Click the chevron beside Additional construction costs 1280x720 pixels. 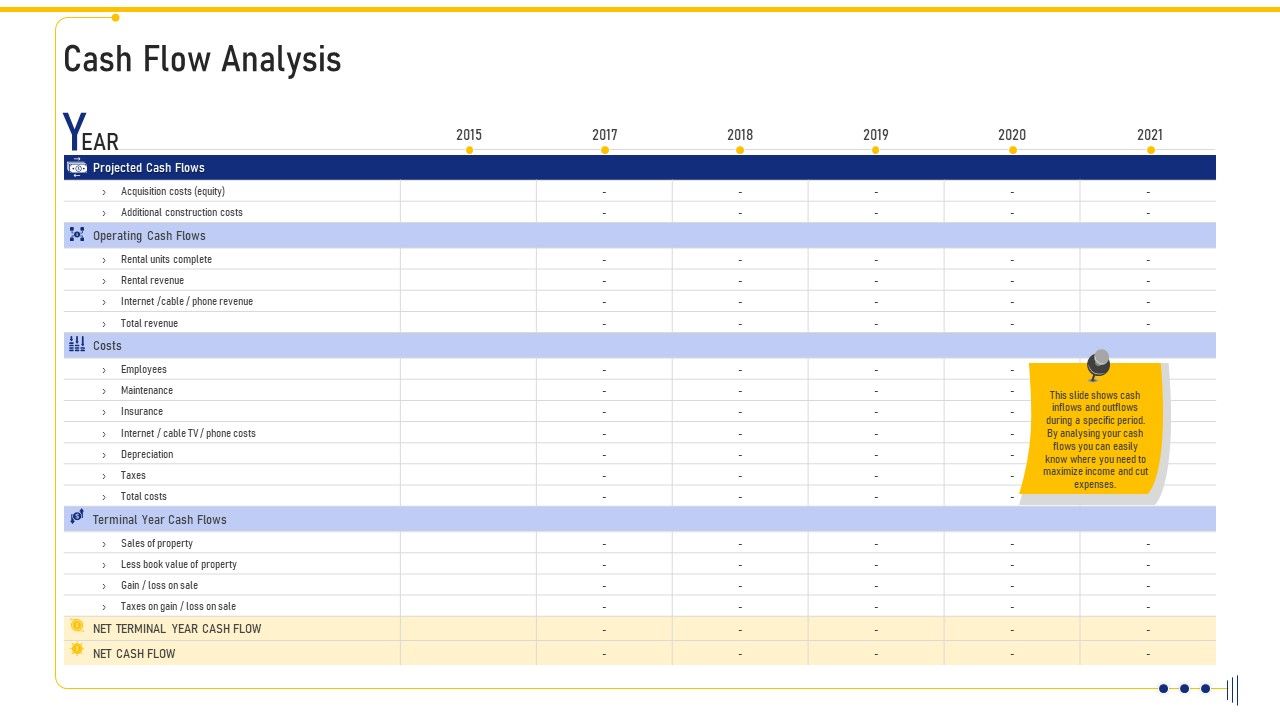pos(104,212)
